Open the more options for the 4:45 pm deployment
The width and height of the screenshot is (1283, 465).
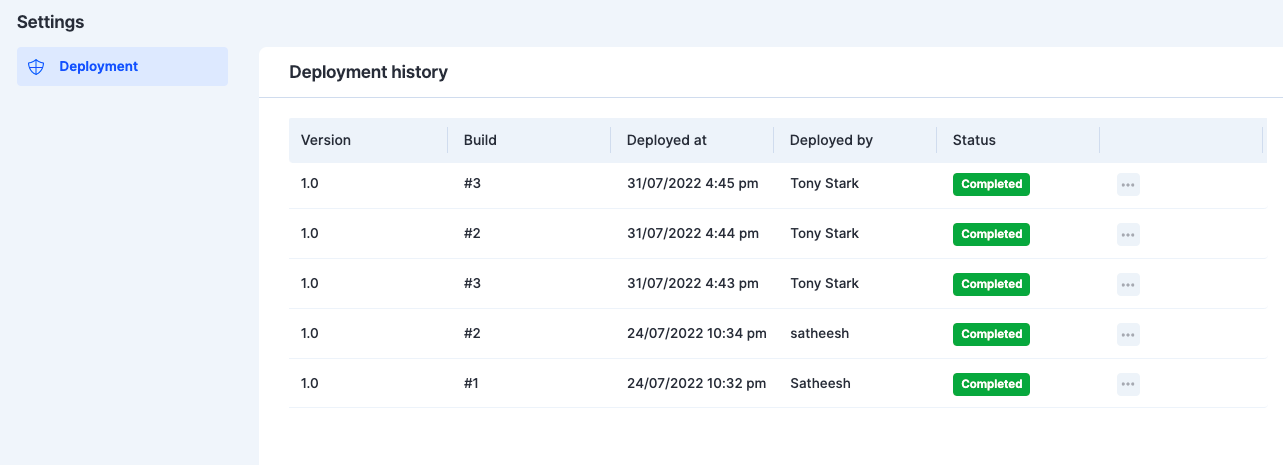pyautogui.click(x=1128, y=184)
